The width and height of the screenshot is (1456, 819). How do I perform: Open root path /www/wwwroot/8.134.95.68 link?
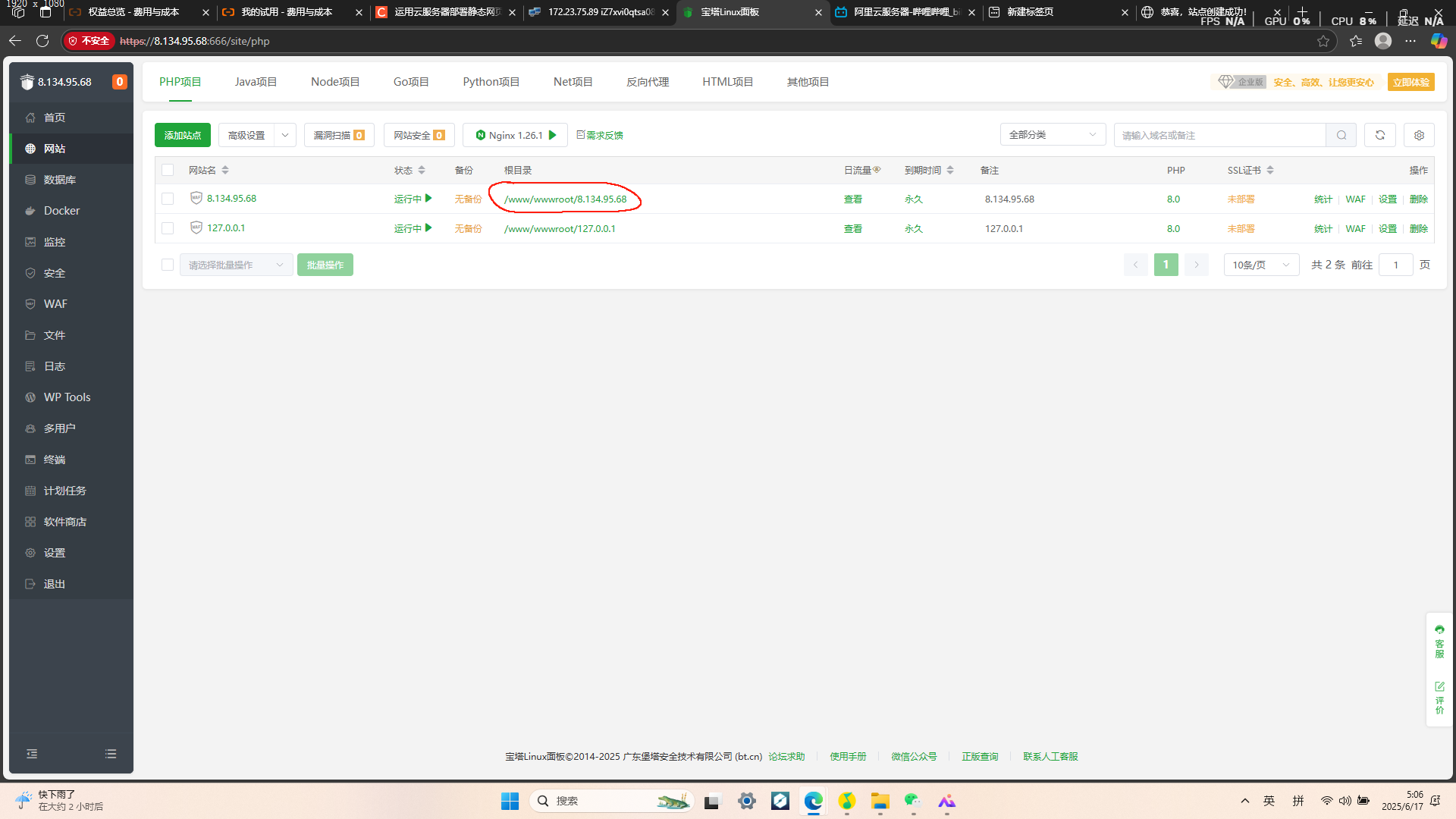pyautogui.click(x=565, y=199)
